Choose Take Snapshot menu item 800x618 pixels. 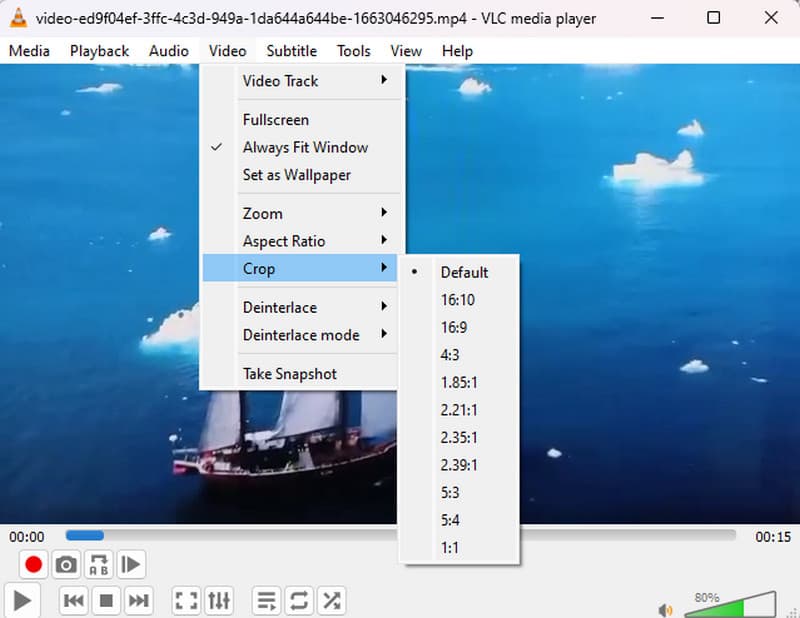pyautogui.click(x=299, y=374)
